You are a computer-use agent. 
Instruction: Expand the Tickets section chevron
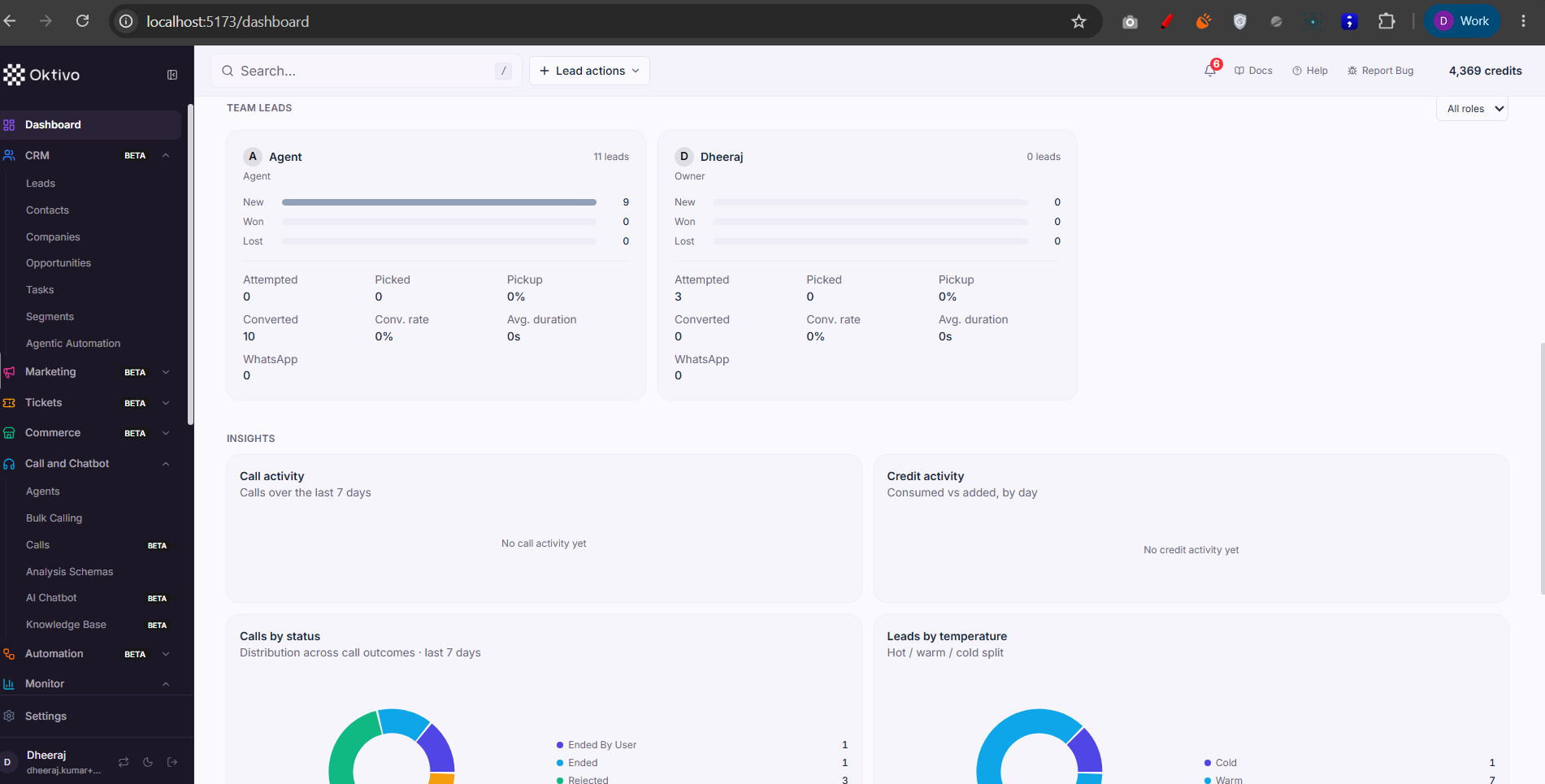(166, 403)
